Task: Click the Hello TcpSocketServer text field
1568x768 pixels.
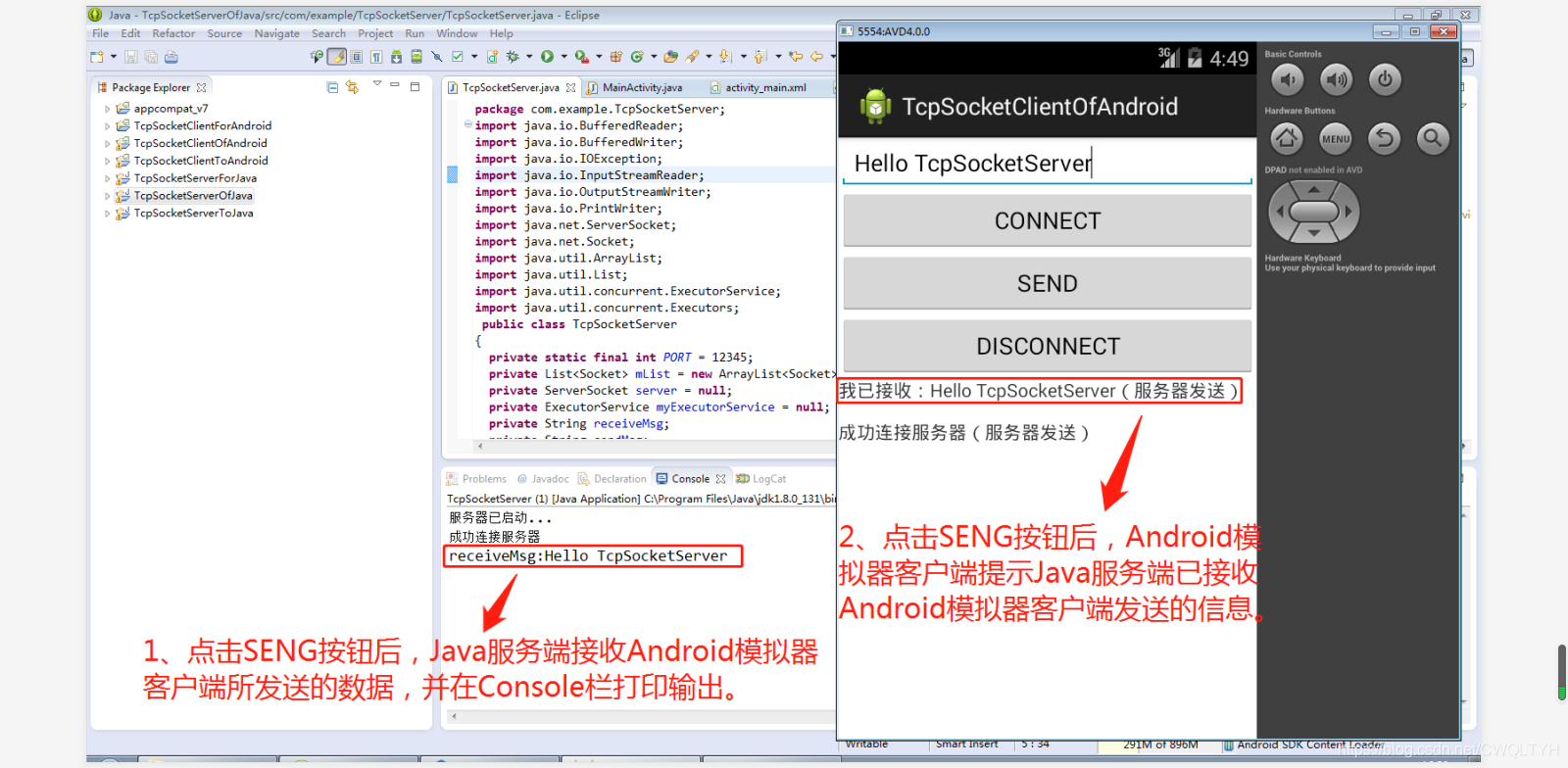Action: (1048, 163)
